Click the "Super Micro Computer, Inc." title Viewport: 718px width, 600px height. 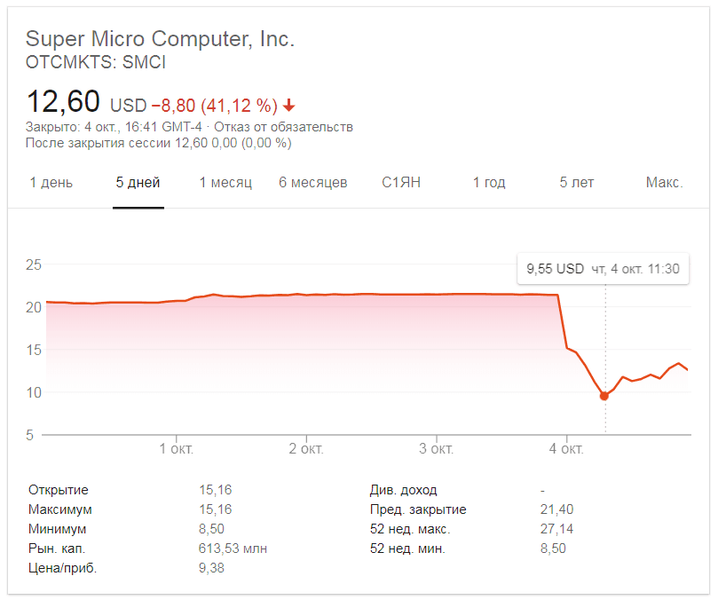coord(160,39)
